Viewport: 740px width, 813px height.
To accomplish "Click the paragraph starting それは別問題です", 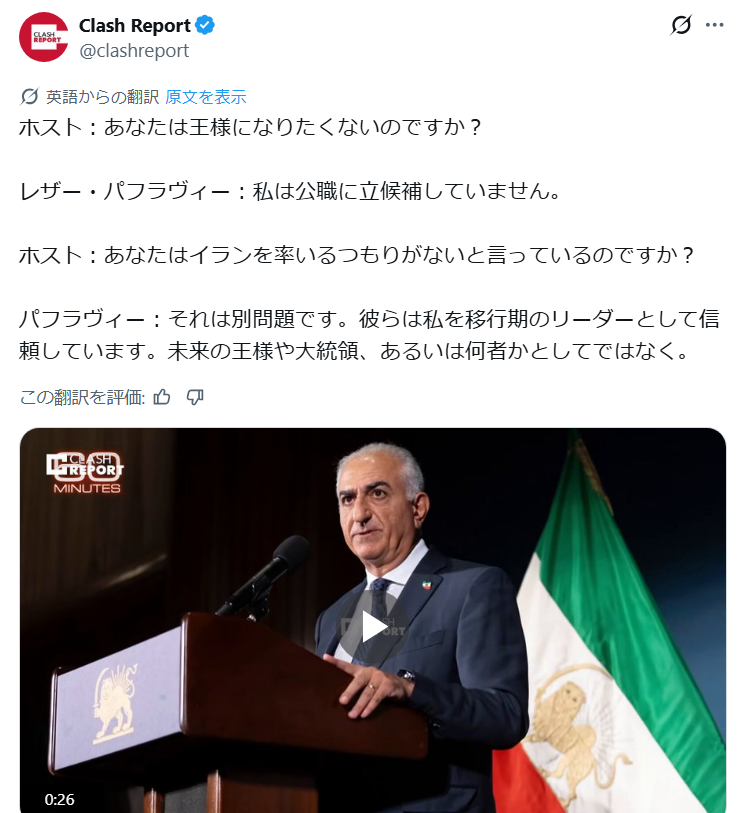I will [x=369, y=335].
